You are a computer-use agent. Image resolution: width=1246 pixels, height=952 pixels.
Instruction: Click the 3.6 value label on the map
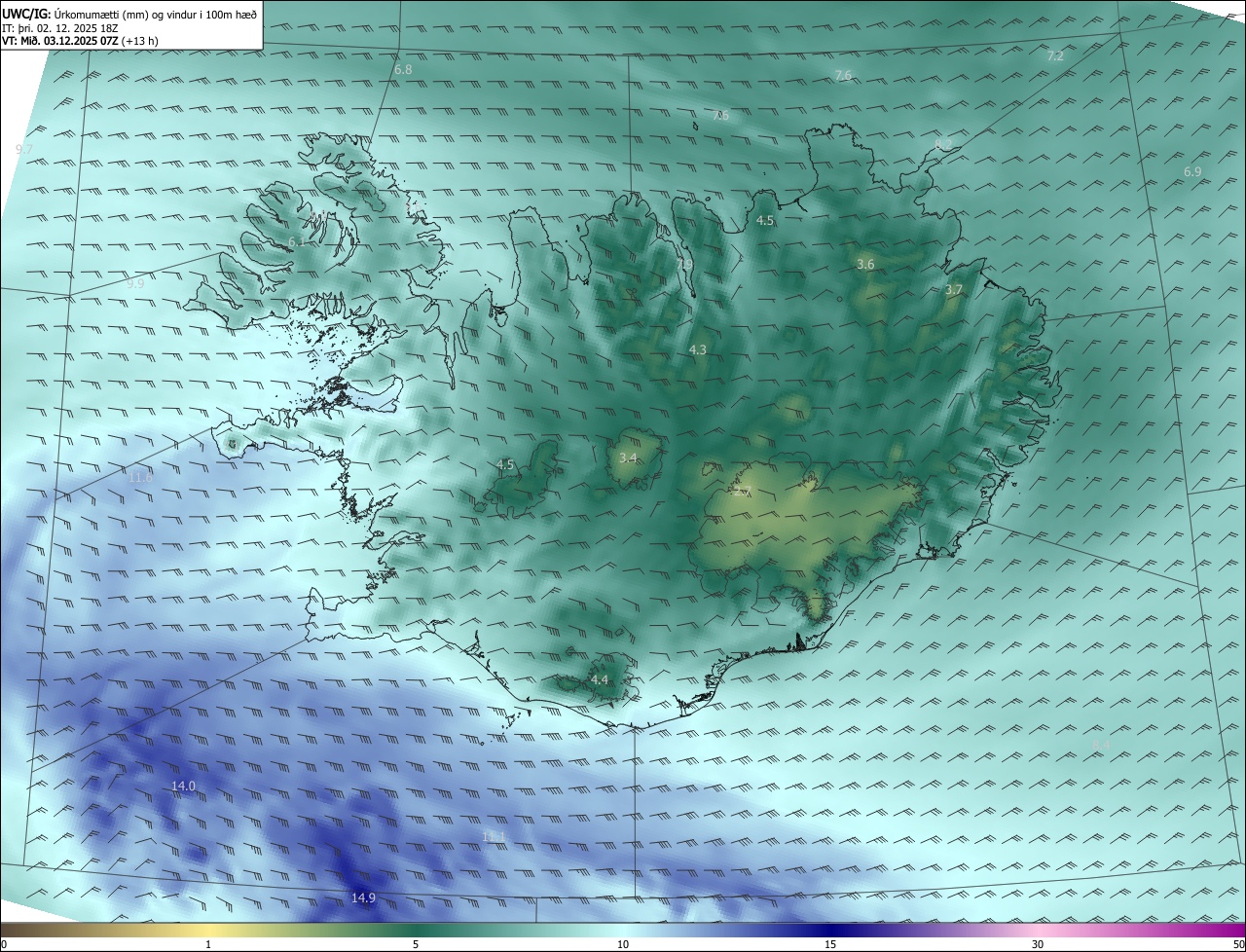pyautogui.click(x=865, y=265)
